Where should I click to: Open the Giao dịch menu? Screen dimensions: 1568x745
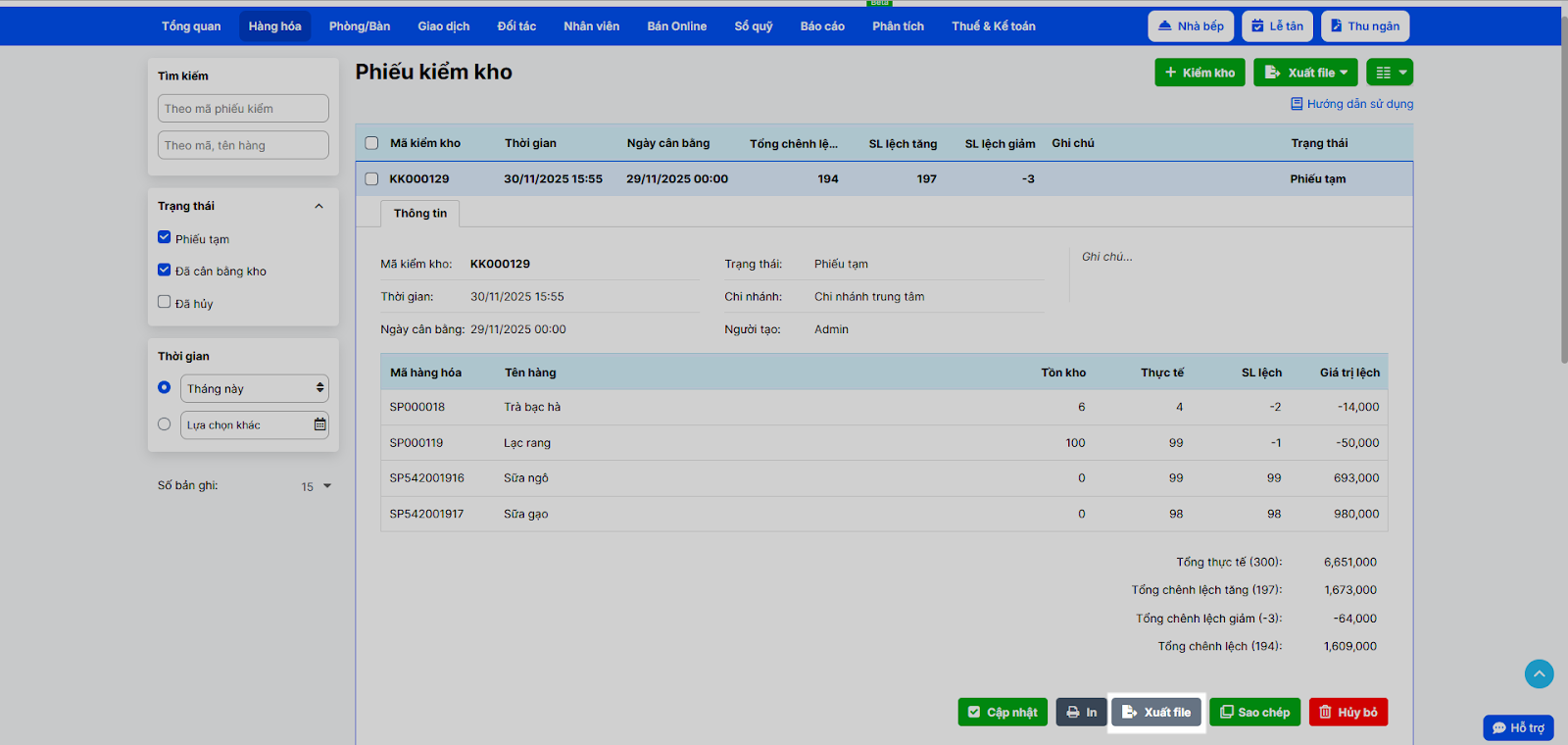[x=444, y=26]
